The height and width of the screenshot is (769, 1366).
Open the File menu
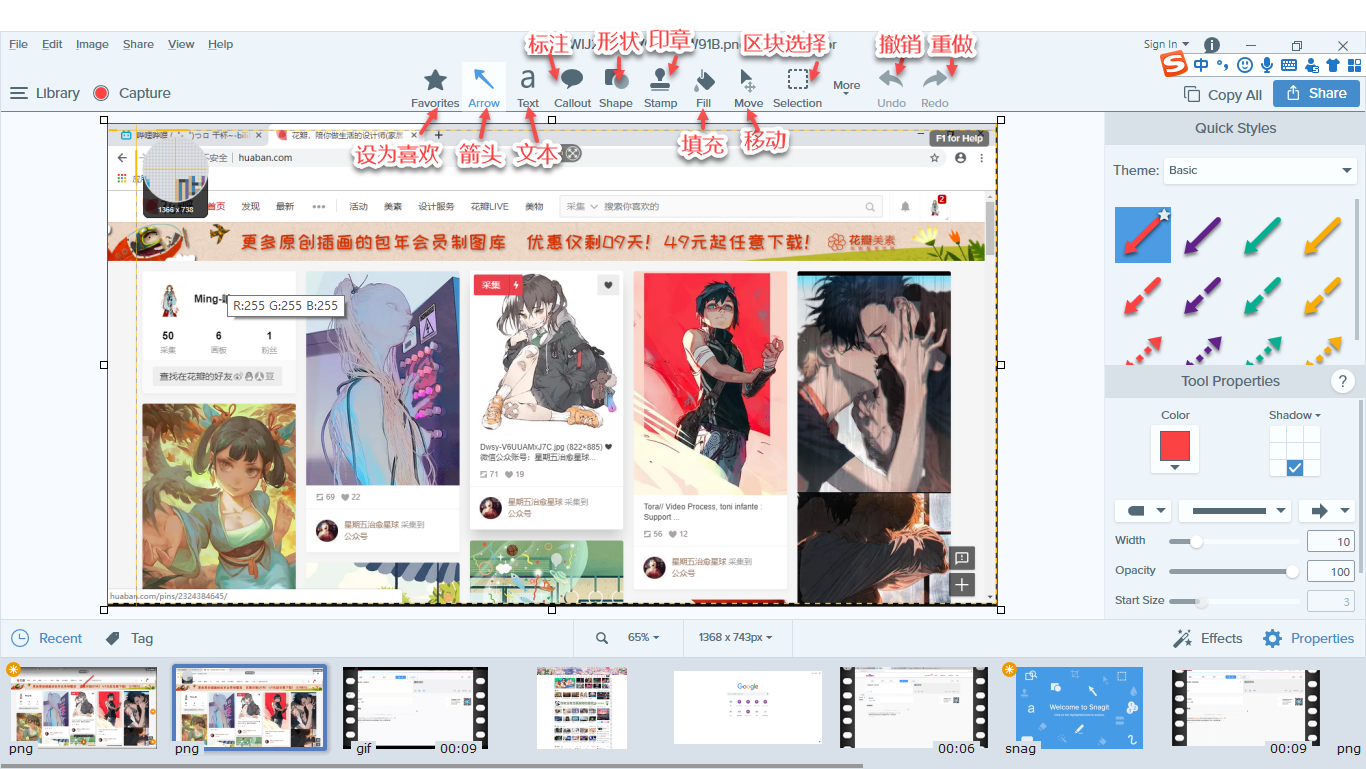click(x=19, y=44)
